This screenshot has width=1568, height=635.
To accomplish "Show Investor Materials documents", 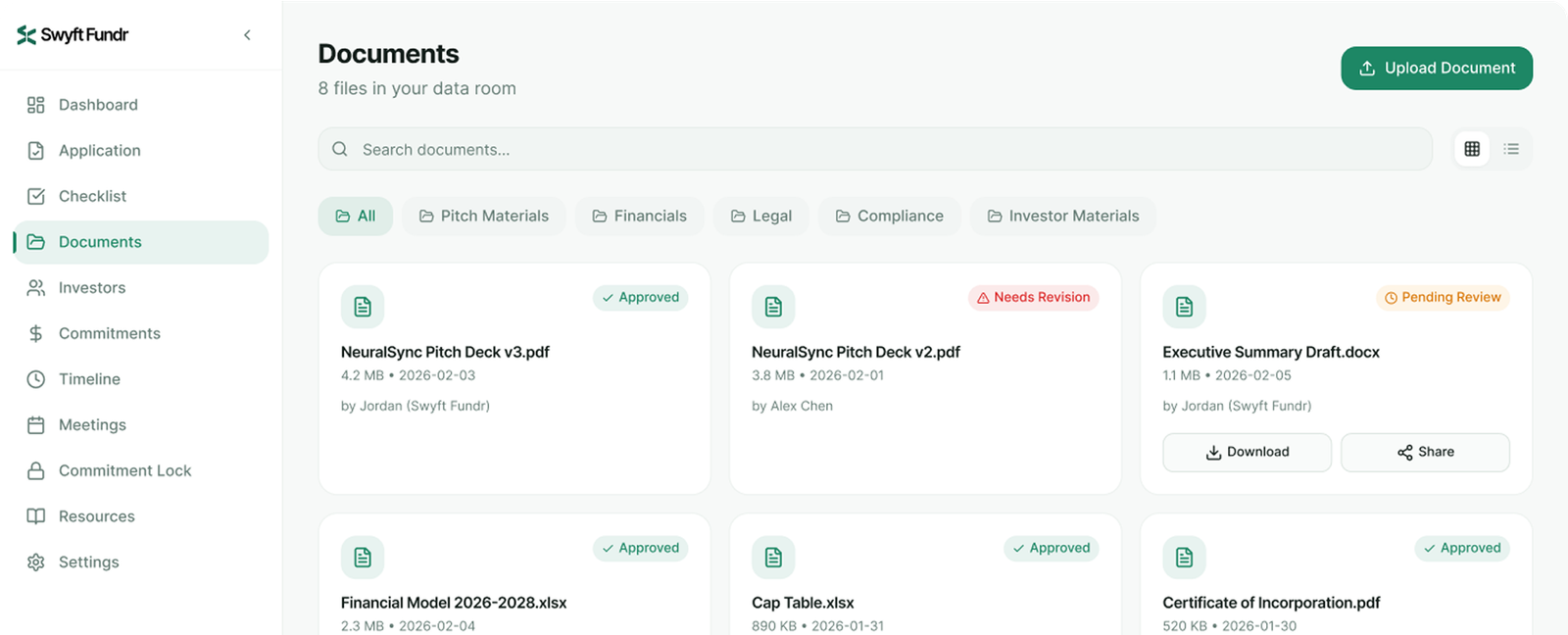I will tap(1062, 216).
